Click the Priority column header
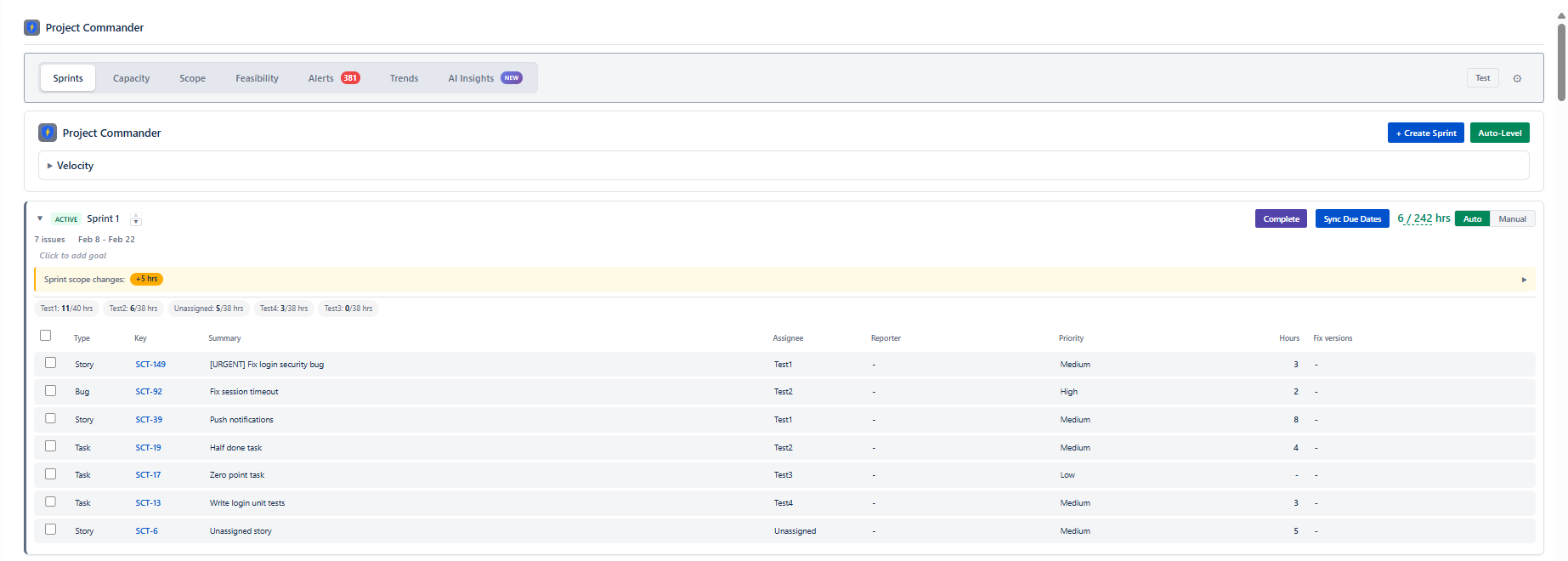This screenshot has width=1568, height=561. point(1071,338)
